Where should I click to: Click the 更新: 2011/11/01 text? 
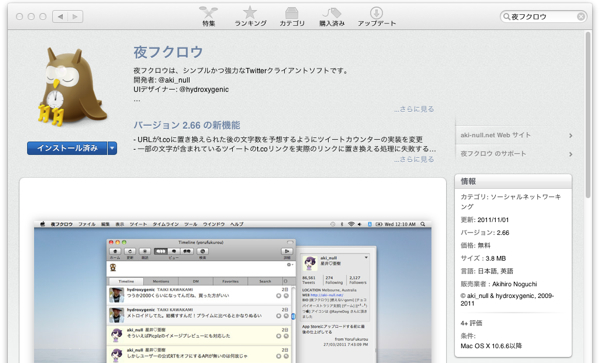[484, 220]
